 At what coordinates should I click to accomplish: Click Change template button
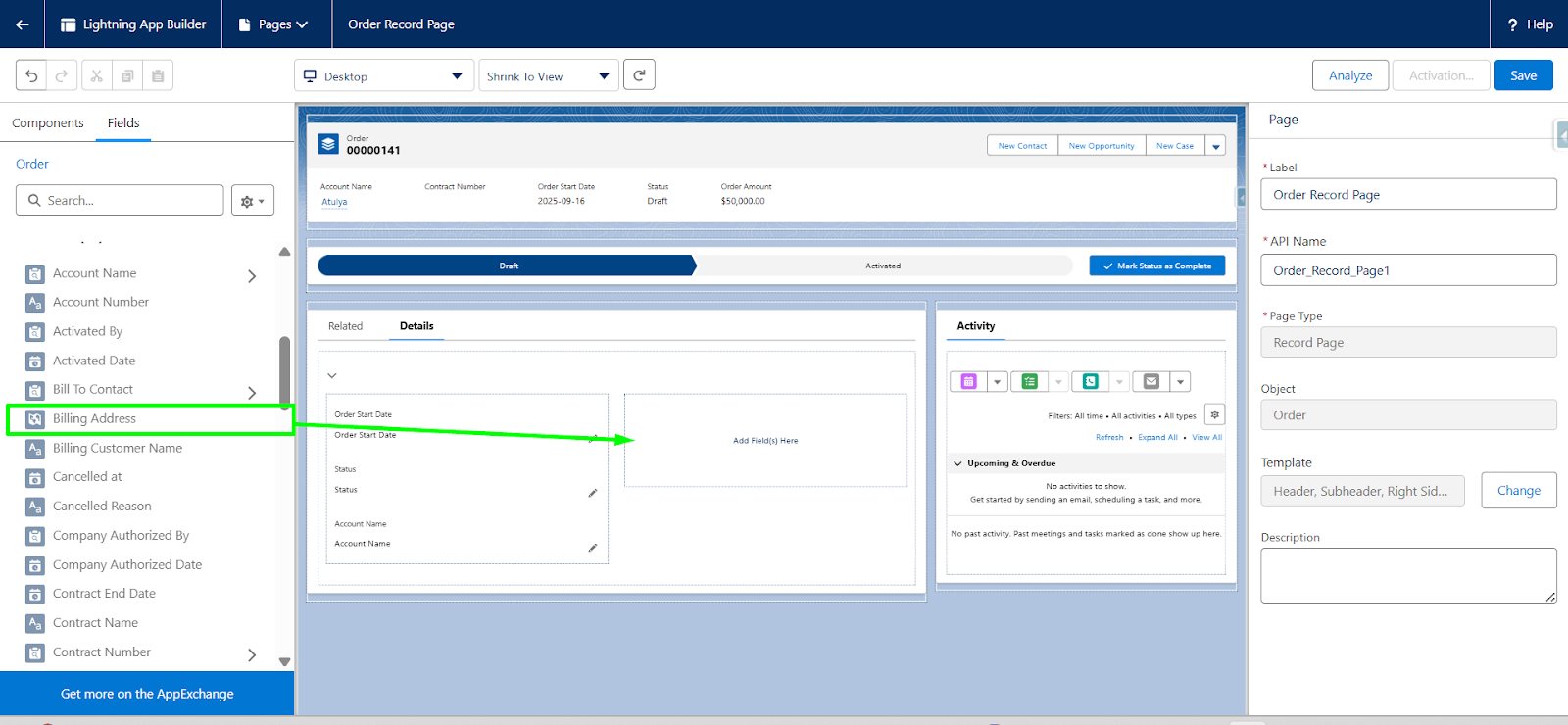[x=1518, y=491]
